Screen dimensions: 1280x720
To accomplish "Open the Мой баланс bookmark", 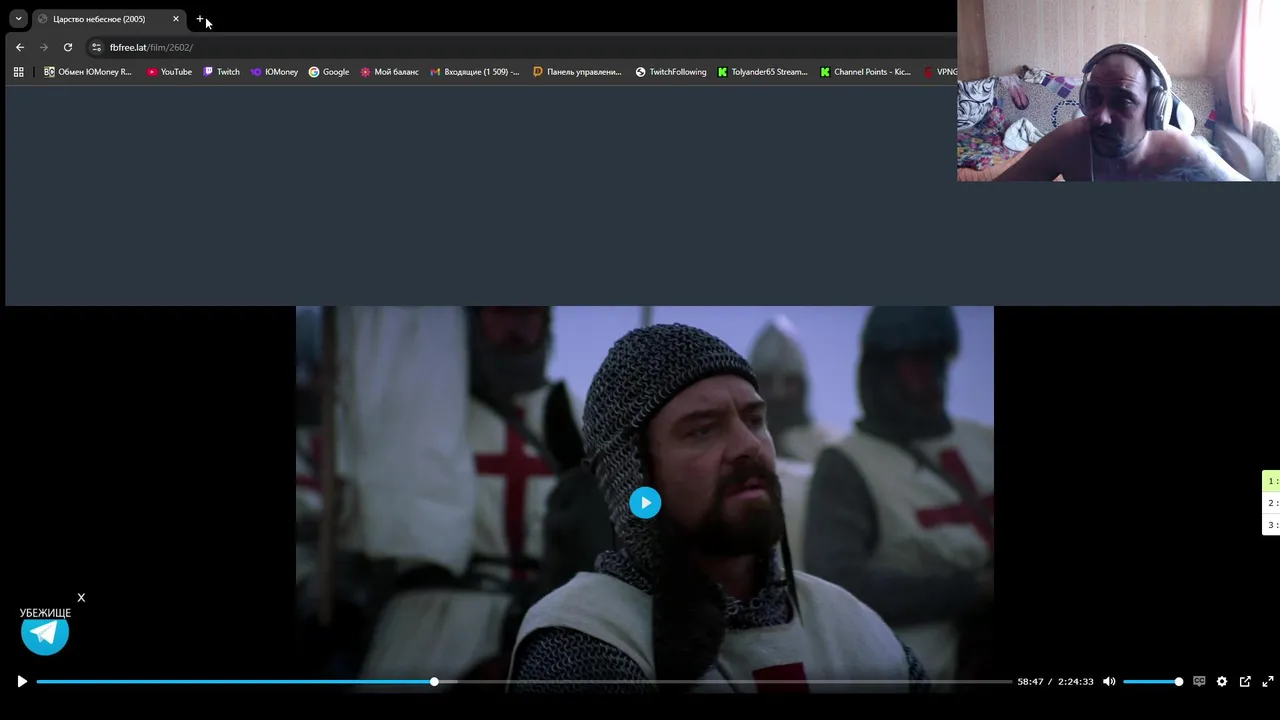I will pyautogui.click(x=389, y=72).
